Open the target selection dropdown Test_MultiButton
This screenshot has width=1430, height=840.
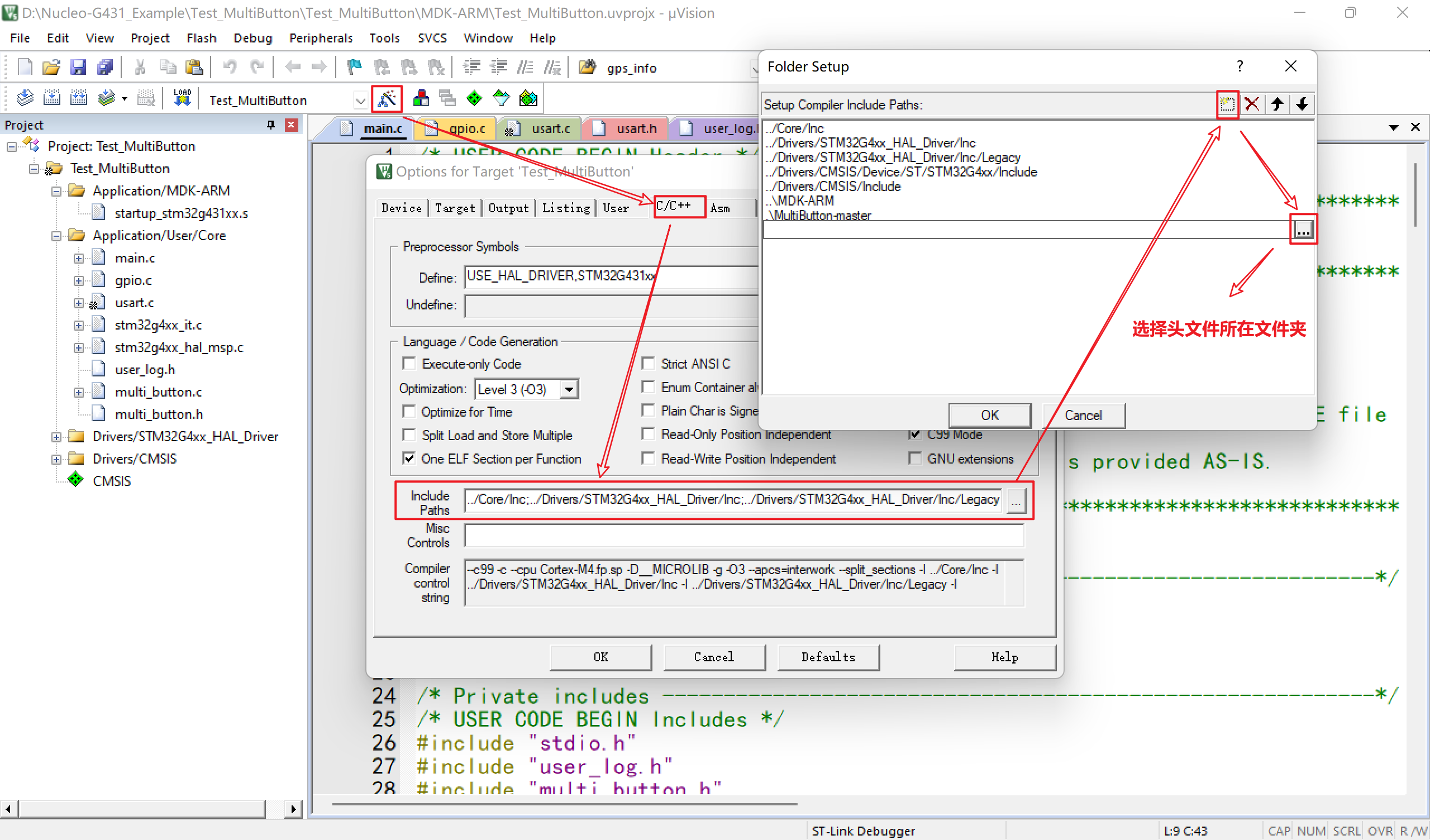click(x=360, y=101)
